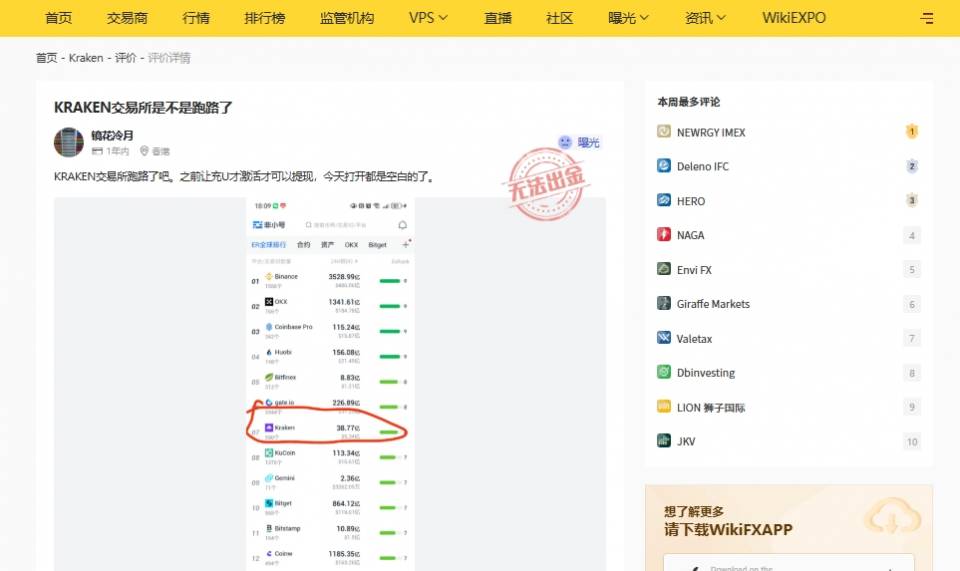
Task: Open the Envi FX broker link
Action: pos(694,269)
